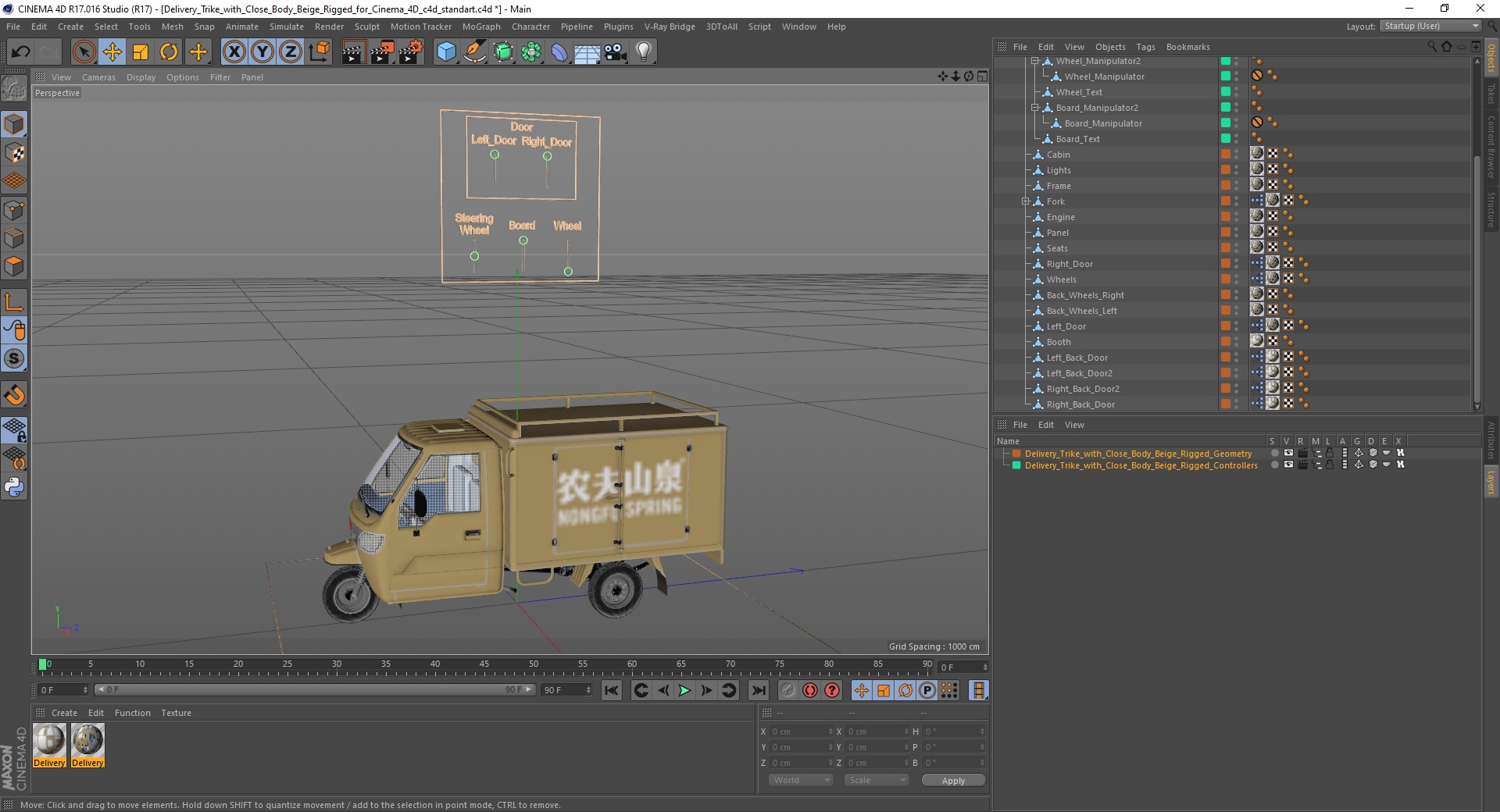Select the Right_Door object

(x=1070, y=264)
